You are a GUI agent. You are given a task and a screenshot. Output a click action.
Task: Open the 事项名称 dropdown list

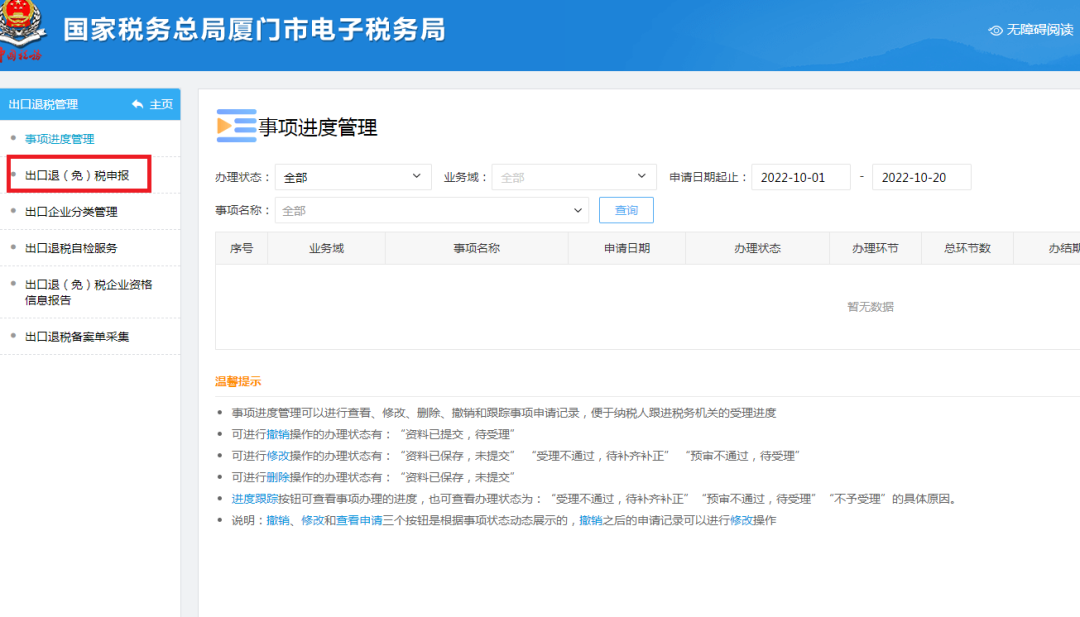(432, 211)
